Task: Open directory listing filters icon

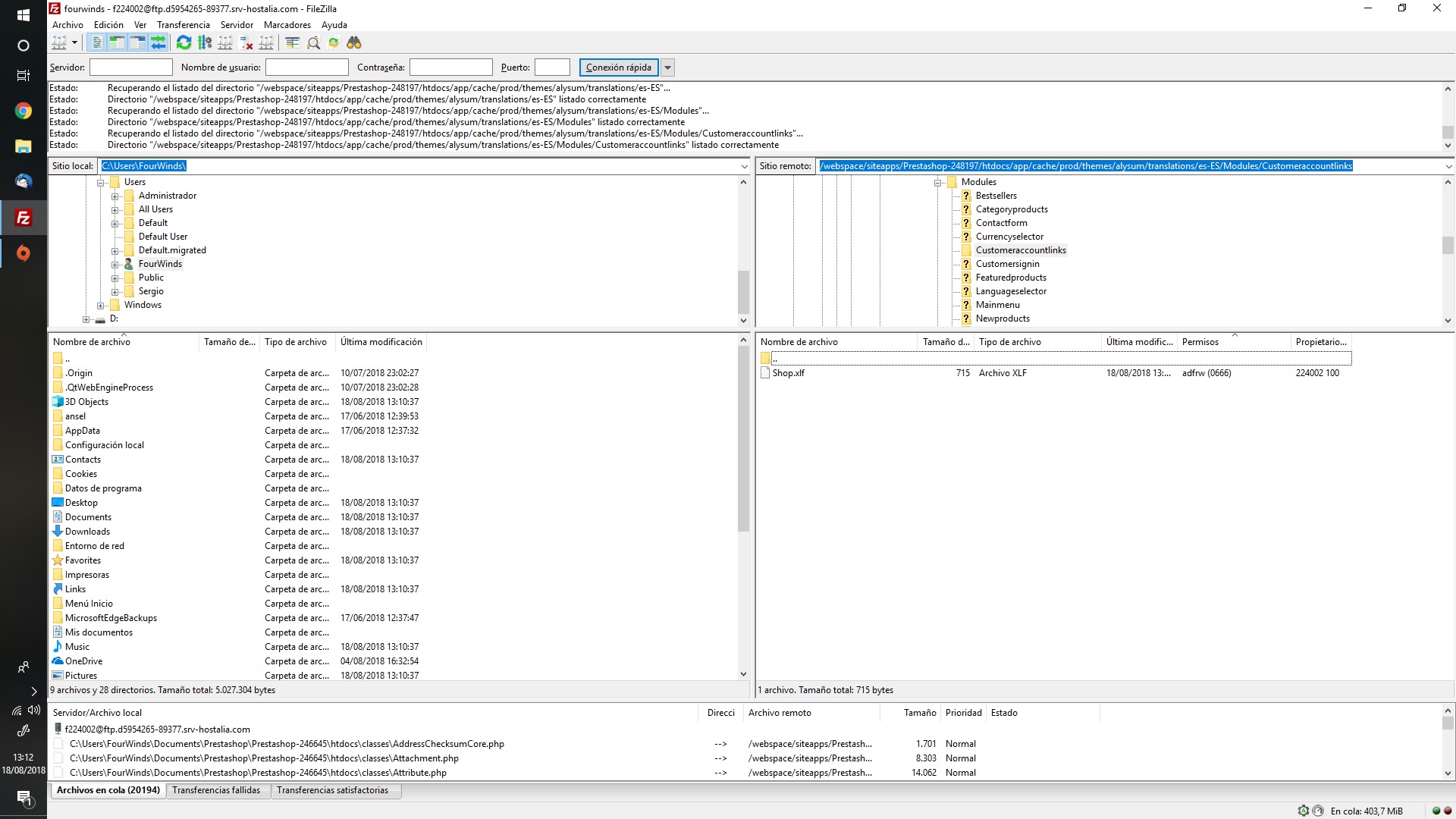Action: (x=292, y=43)
